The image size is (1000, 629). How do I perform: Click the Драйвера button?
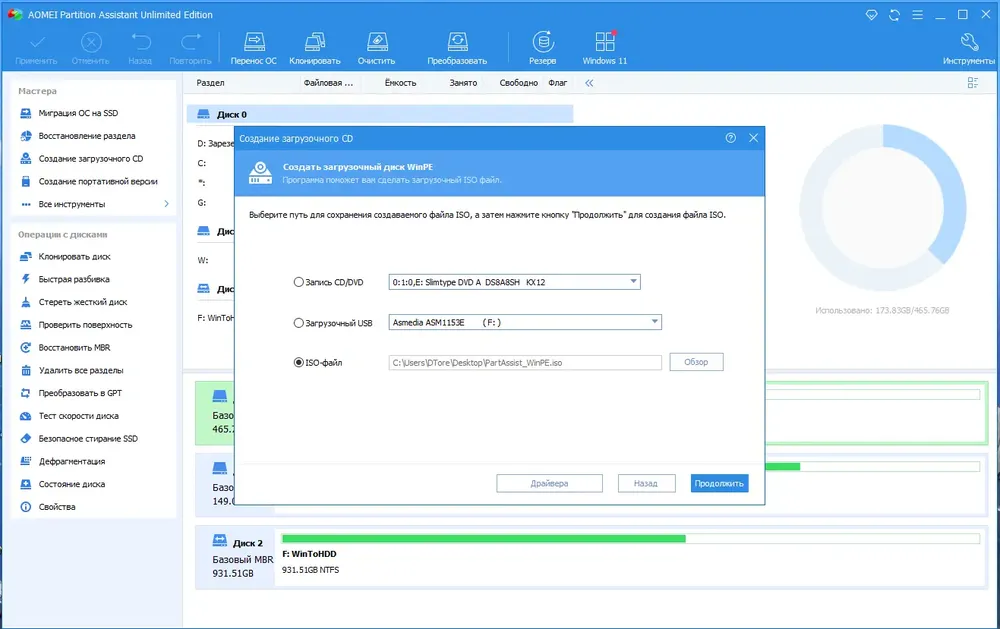pyautogui.click(x=549, y=484)
